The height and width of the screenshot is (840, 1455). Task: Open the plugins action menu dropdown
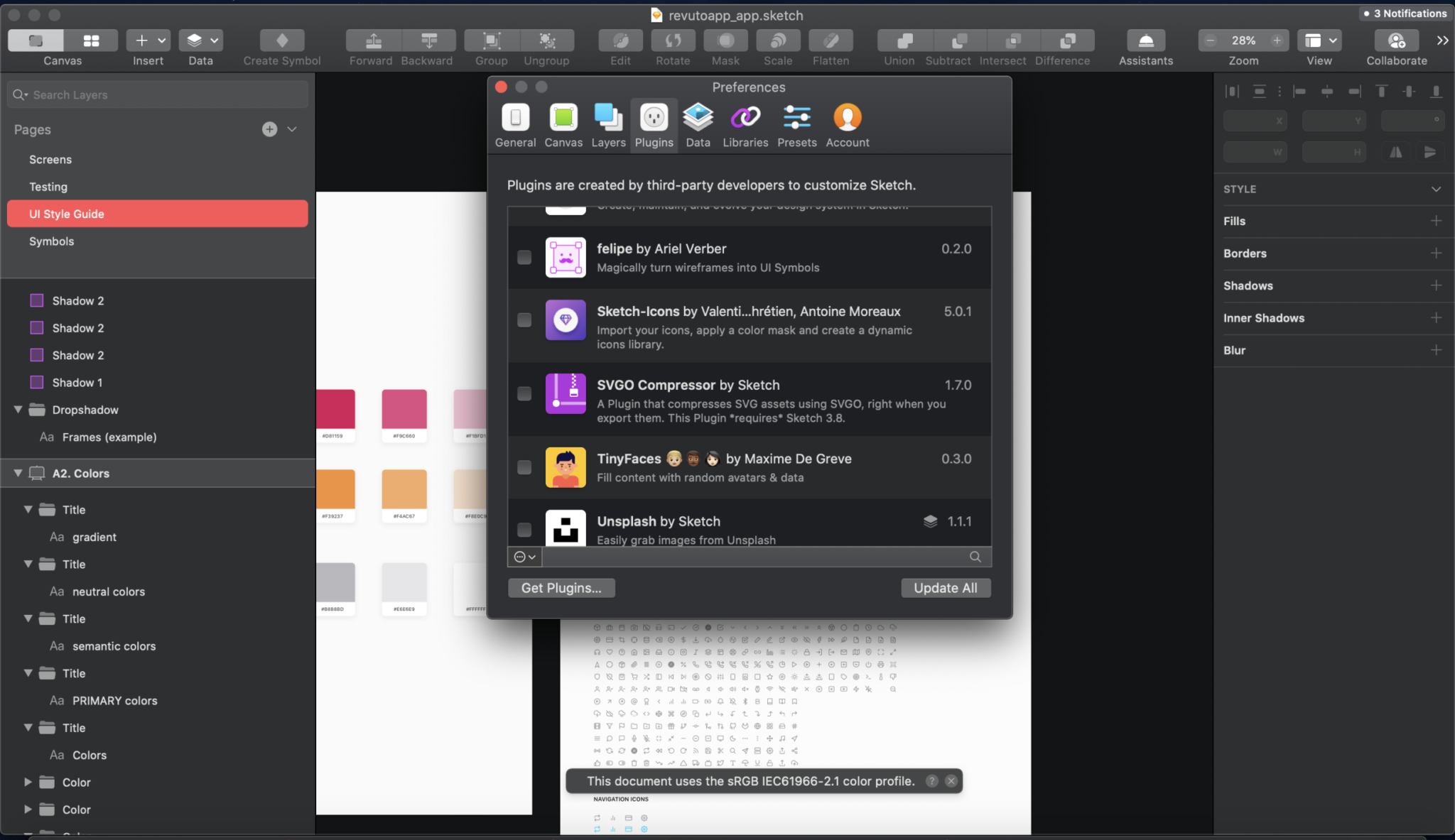pos(525,557)
